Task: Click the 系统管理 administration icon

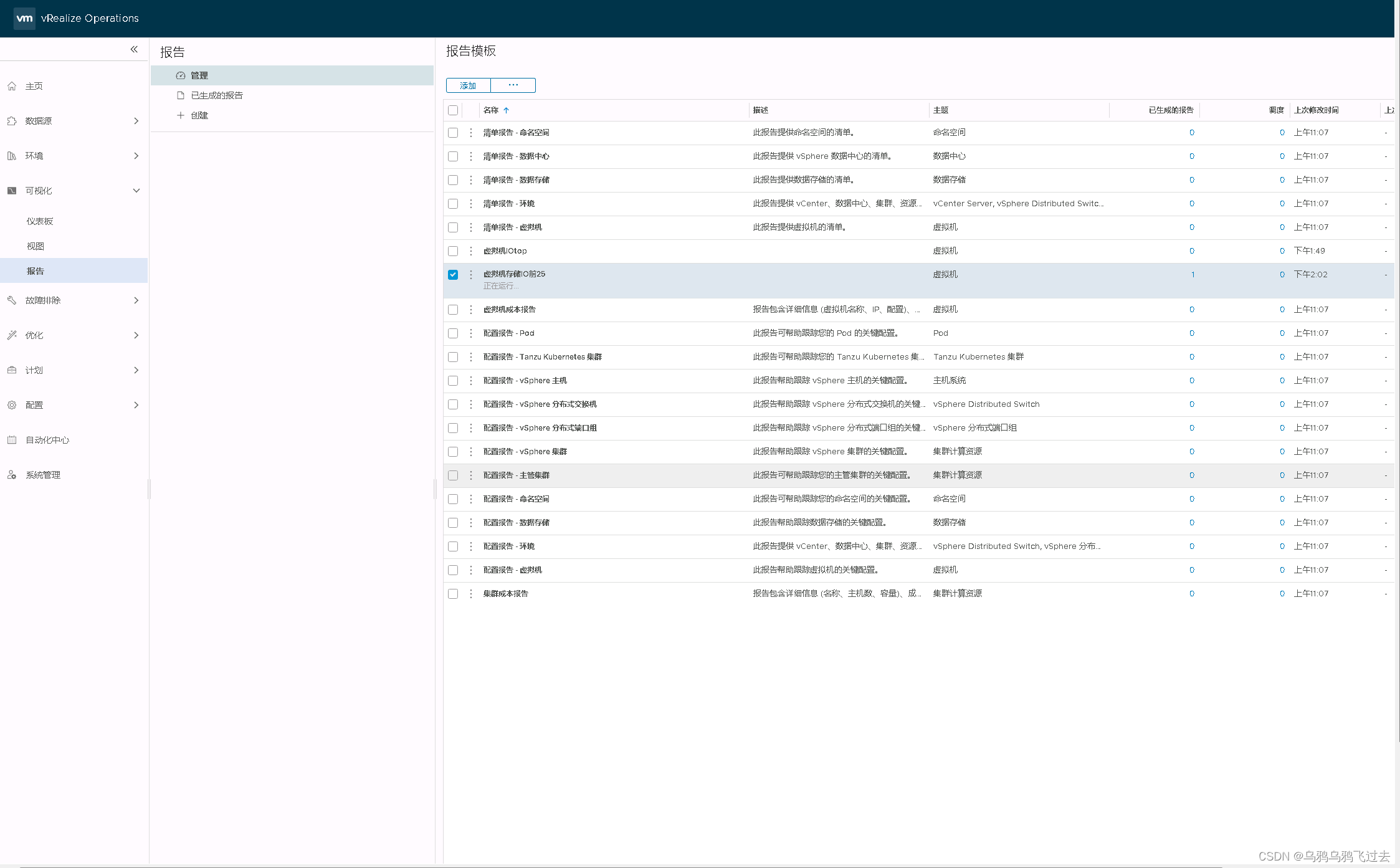Action: click(12, 475)
